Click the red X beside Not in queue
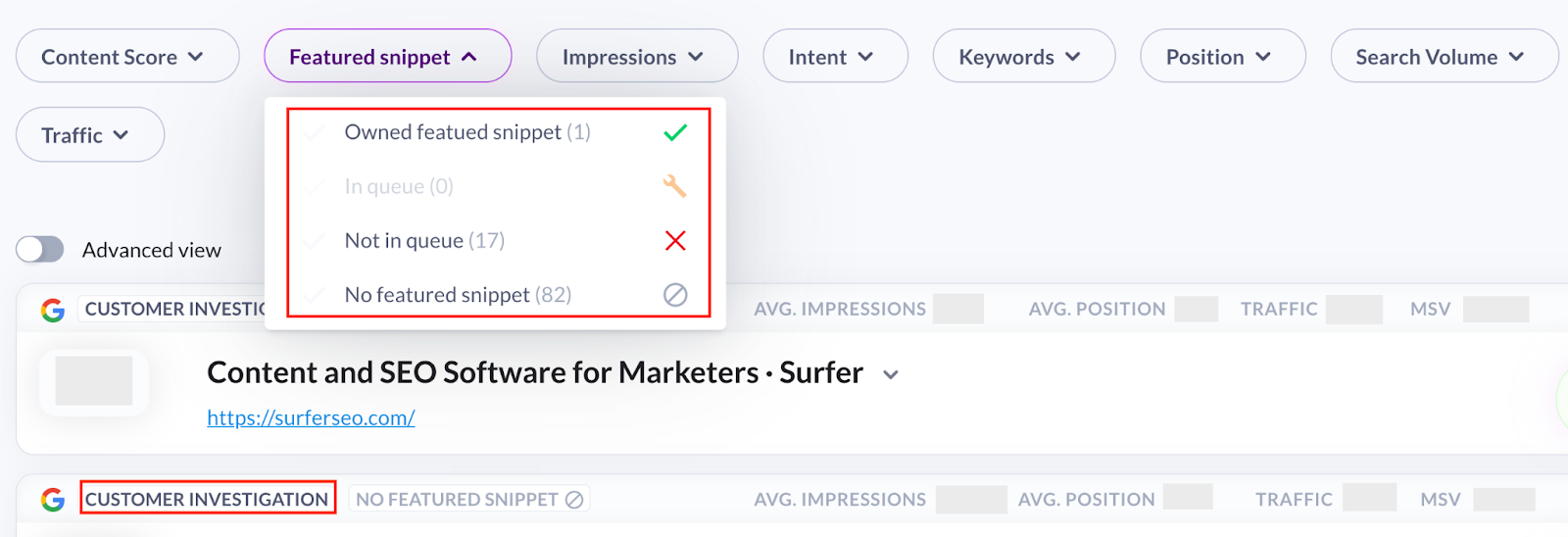Image resolution: width=1568 pixels, height=537 pixels. coord(675,240)
